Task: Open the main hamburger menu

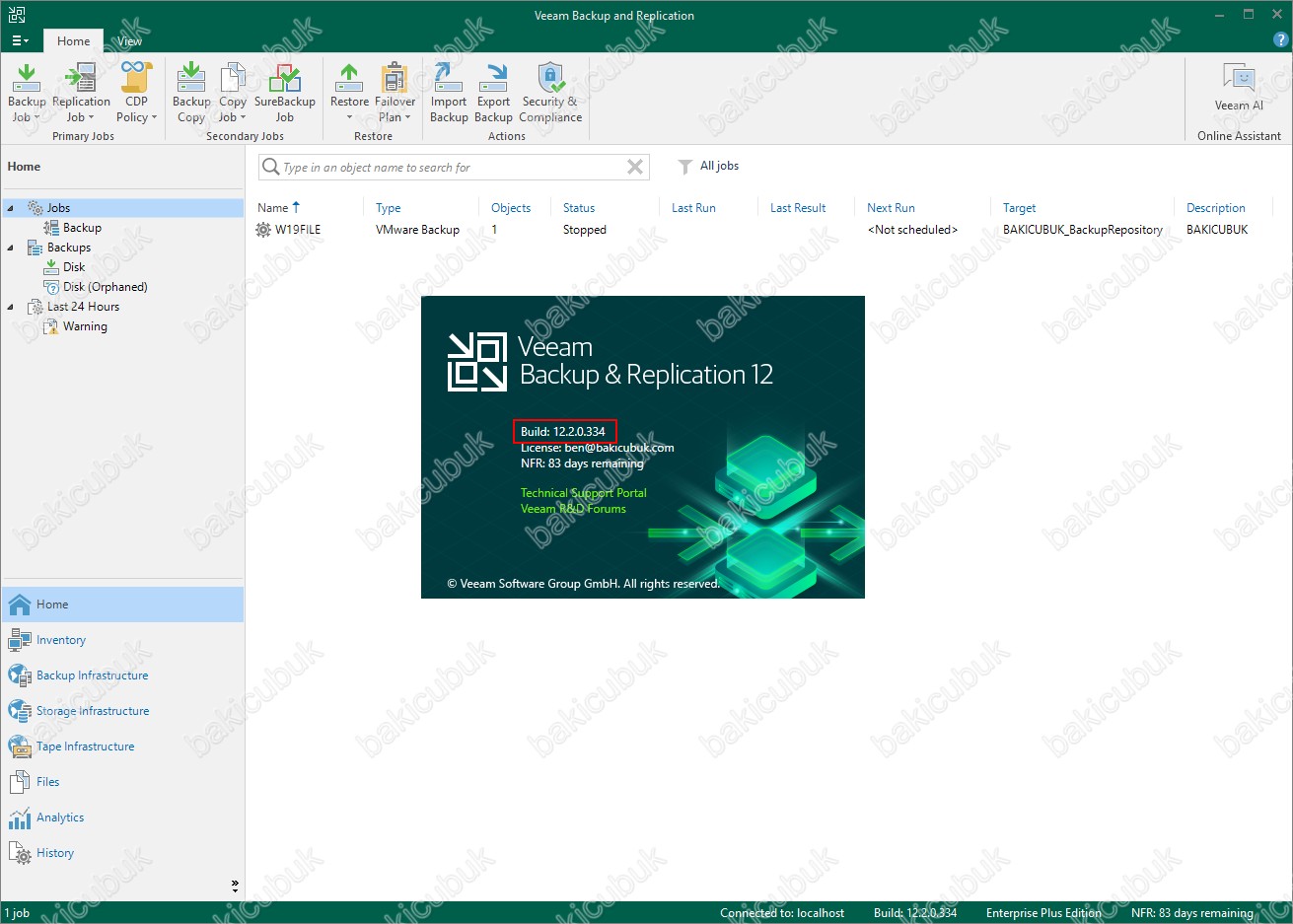Action: pyautogui.click(x=20, y=40)
